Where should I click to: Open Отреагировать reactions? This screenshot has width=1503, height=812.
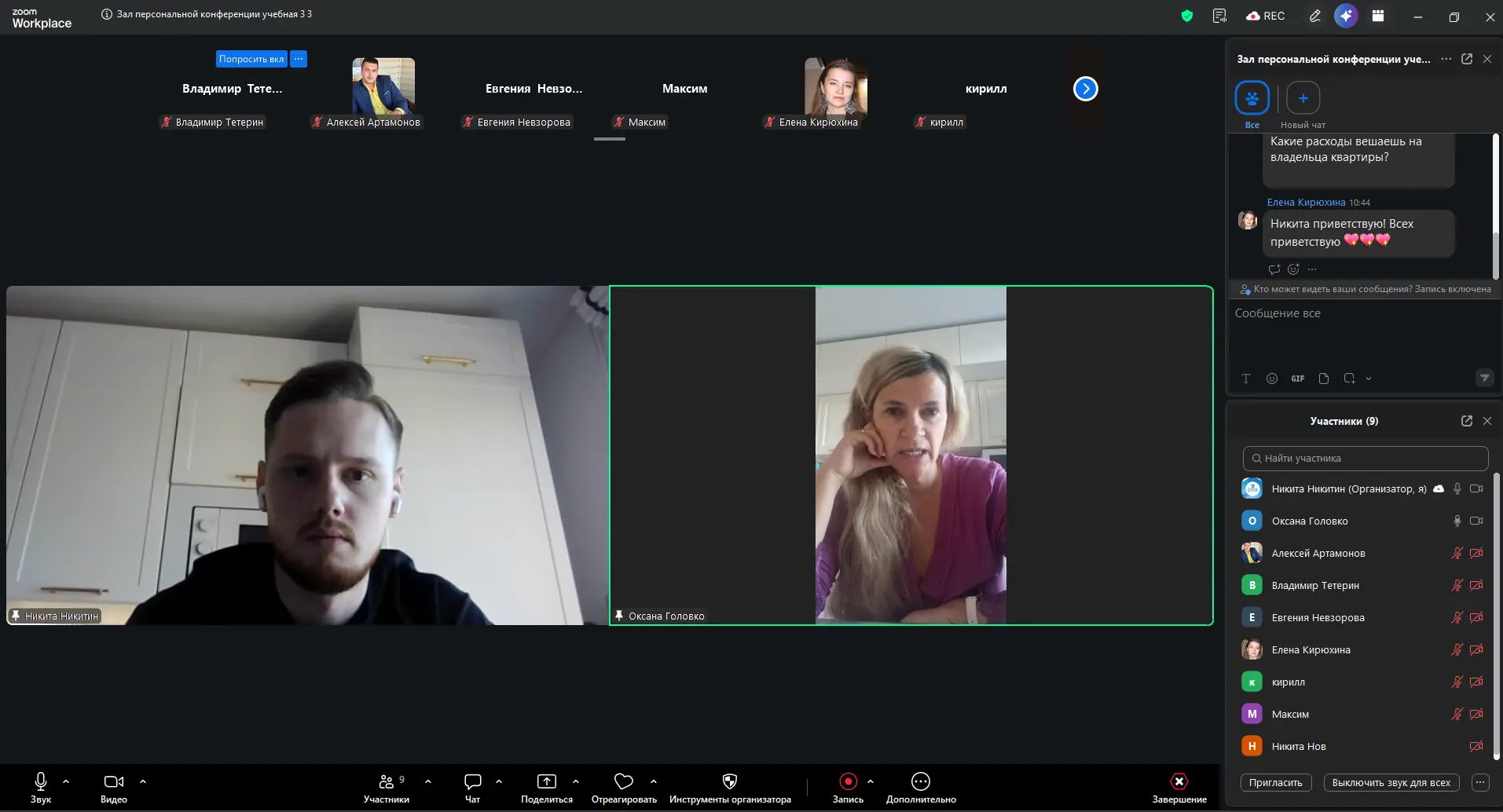point(624,788)
